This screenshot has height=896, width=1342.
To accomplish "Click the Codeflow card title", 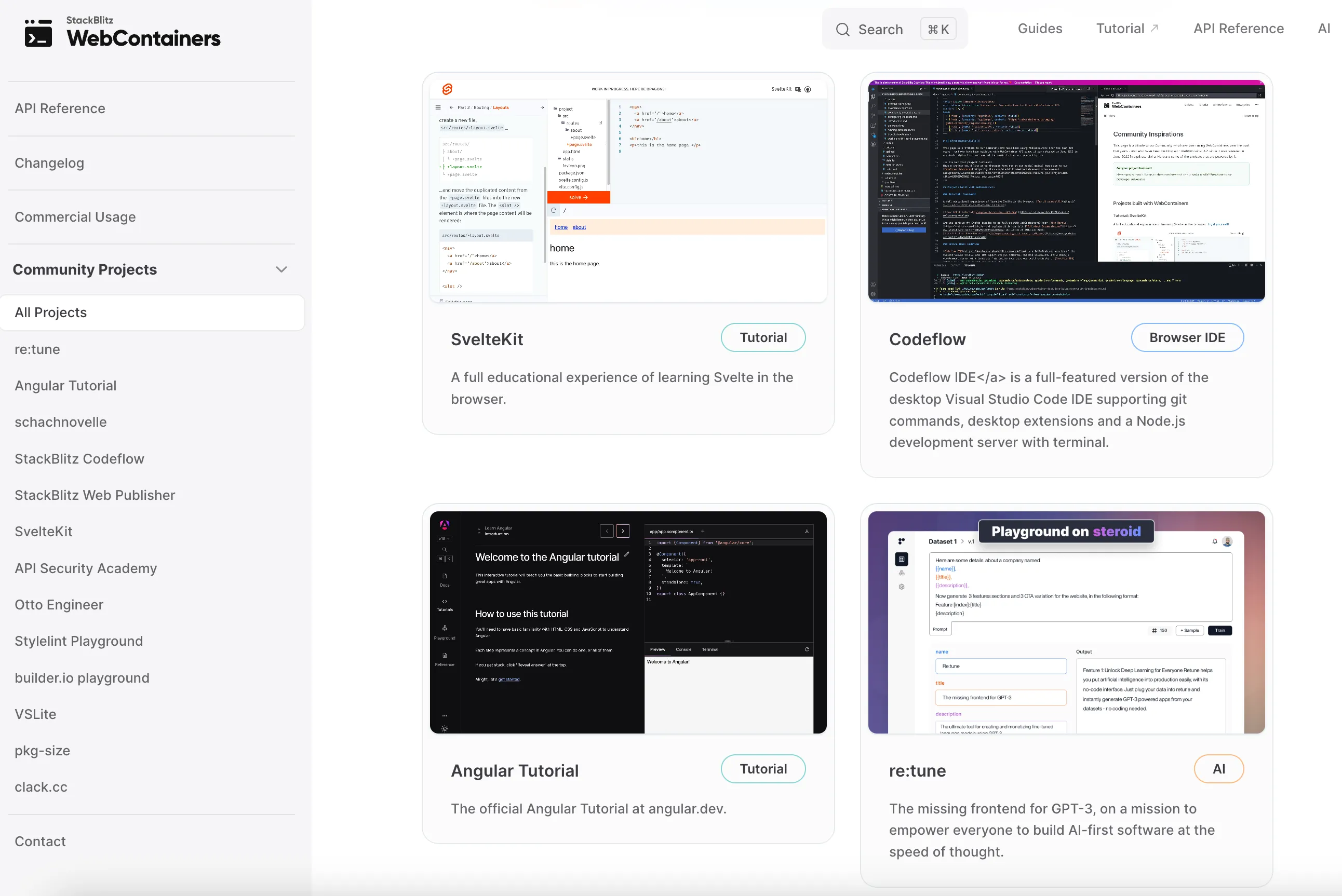I will point(927,339).
